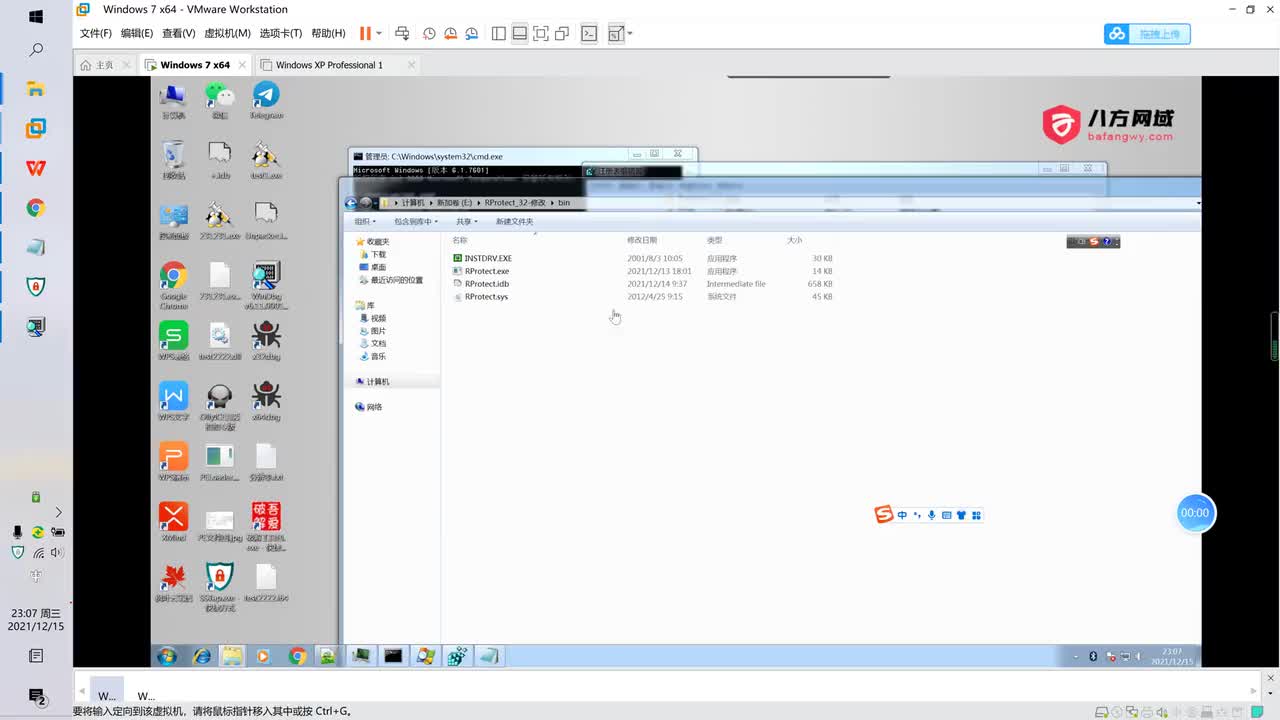Screen dimensions: 1280x720
Task: Open the console view toolbar icon
Action: (589, 33)
